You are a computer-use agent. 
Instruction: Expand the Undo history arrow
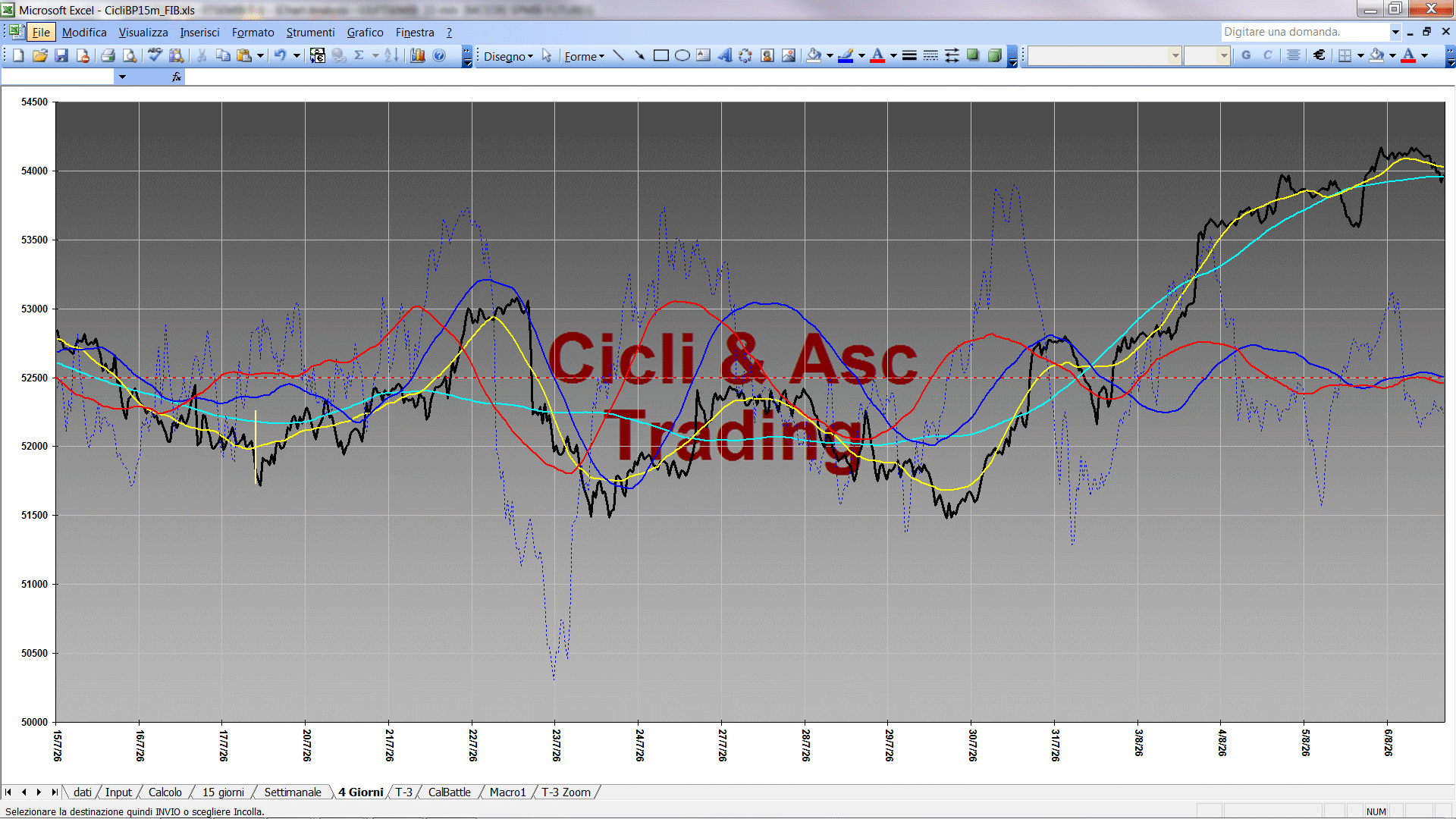(x=297, y=55)
